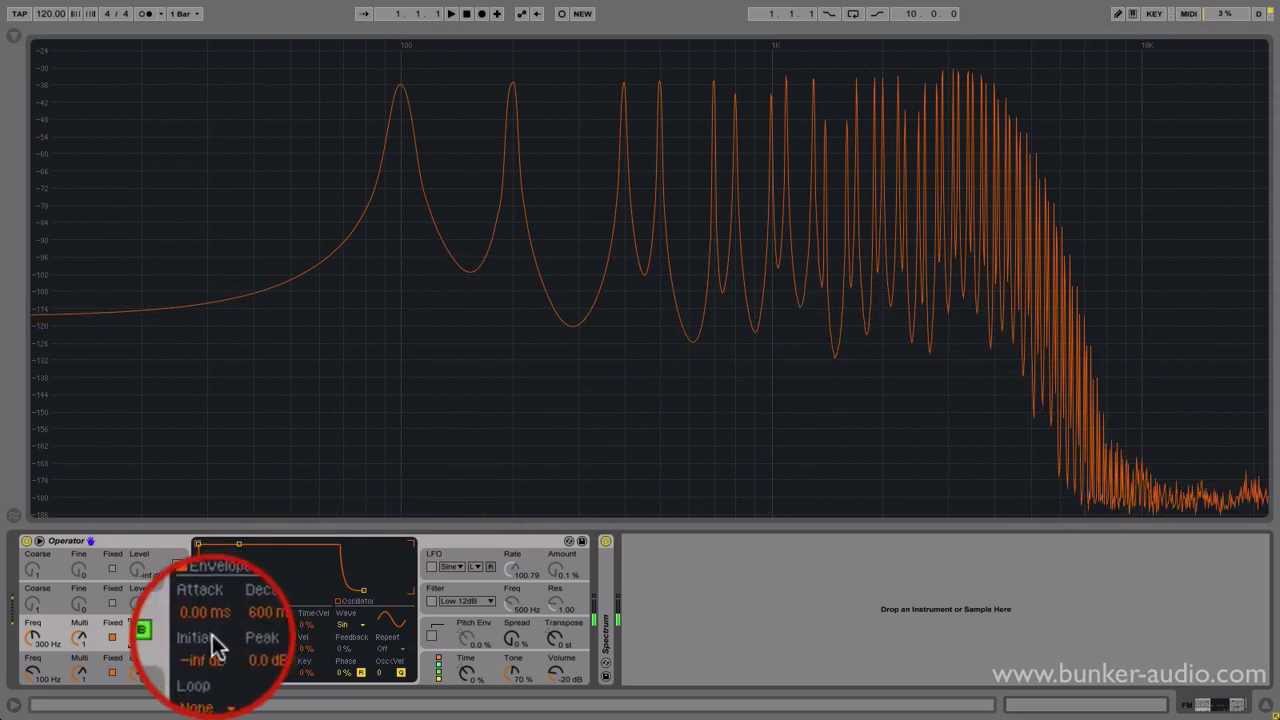Screen dimensions: 1280x720
Task: Adjust the LFO Amount knob
Action: pyautogui.click(x=556, y=568)
